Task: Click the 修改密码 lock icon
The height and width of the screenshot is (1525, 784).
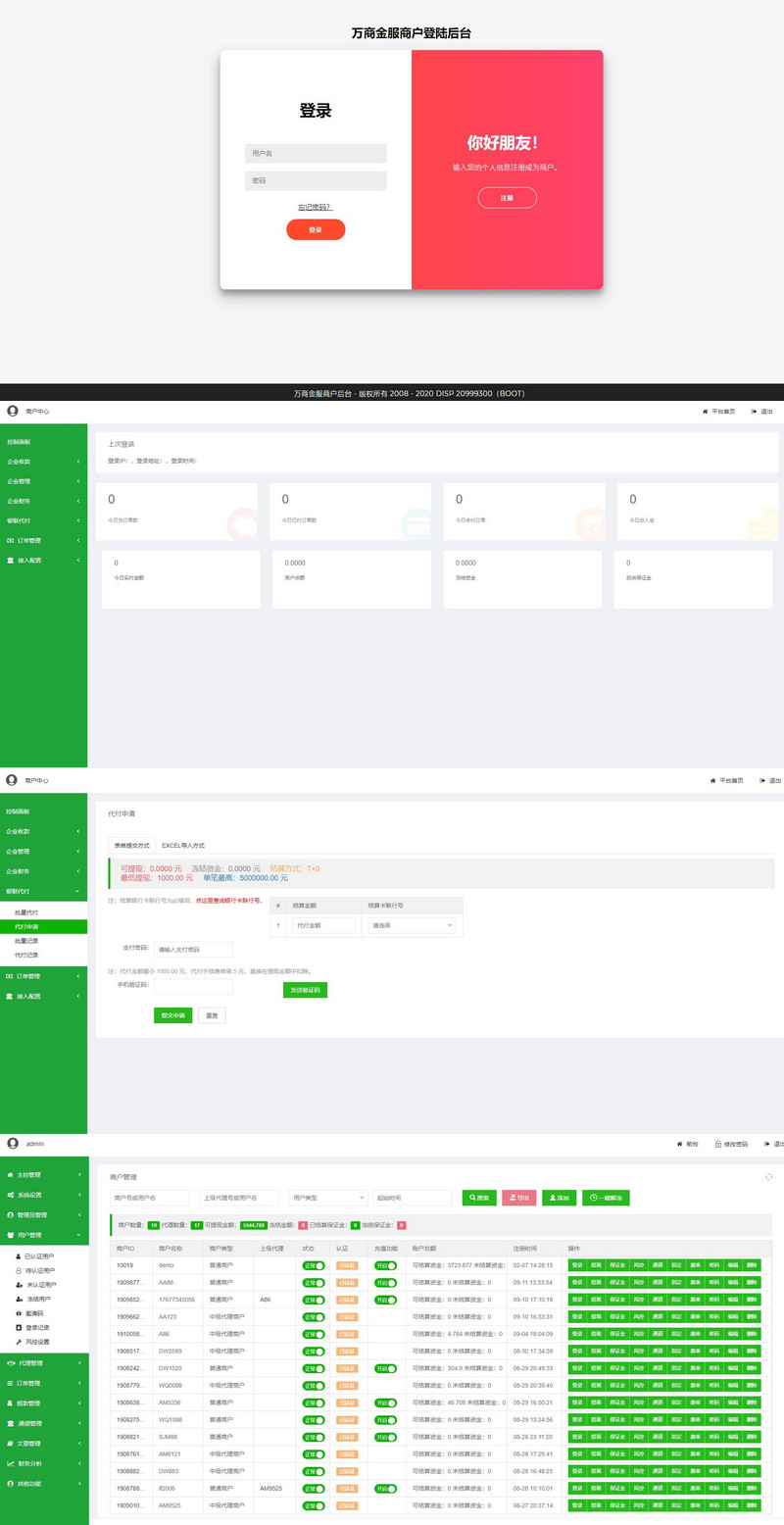Action: pyautogui.click(x=718, y=1144)
